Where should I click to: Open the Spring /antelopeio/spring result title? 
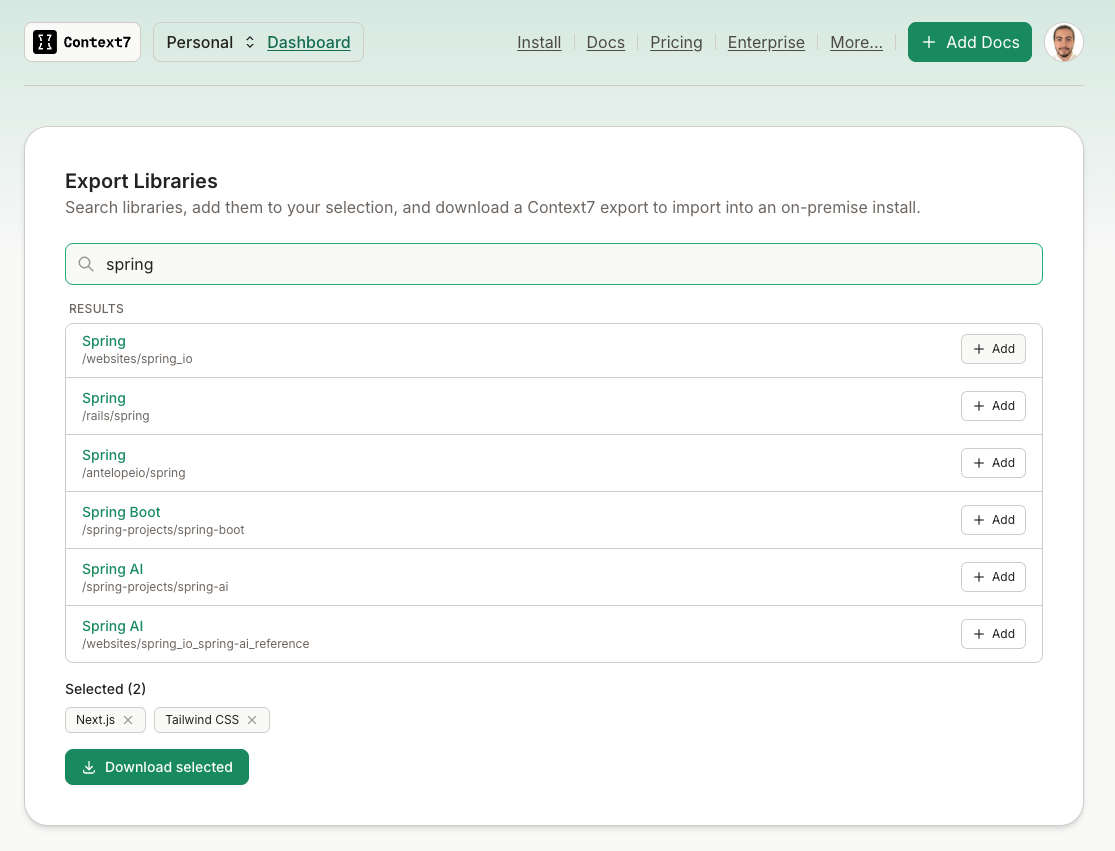104,455
